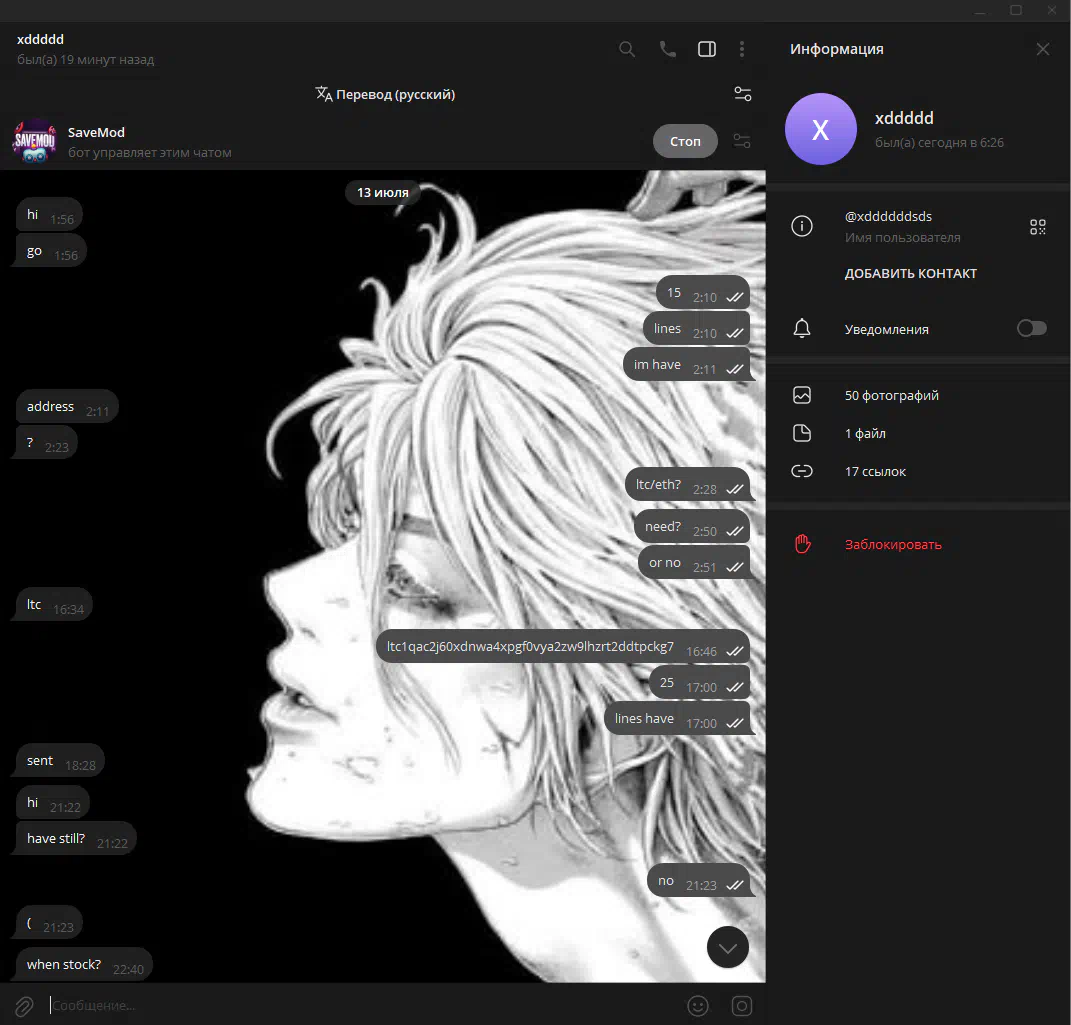
Task: Open translation settings icon next to Перевод
Action: pos(742,94)
